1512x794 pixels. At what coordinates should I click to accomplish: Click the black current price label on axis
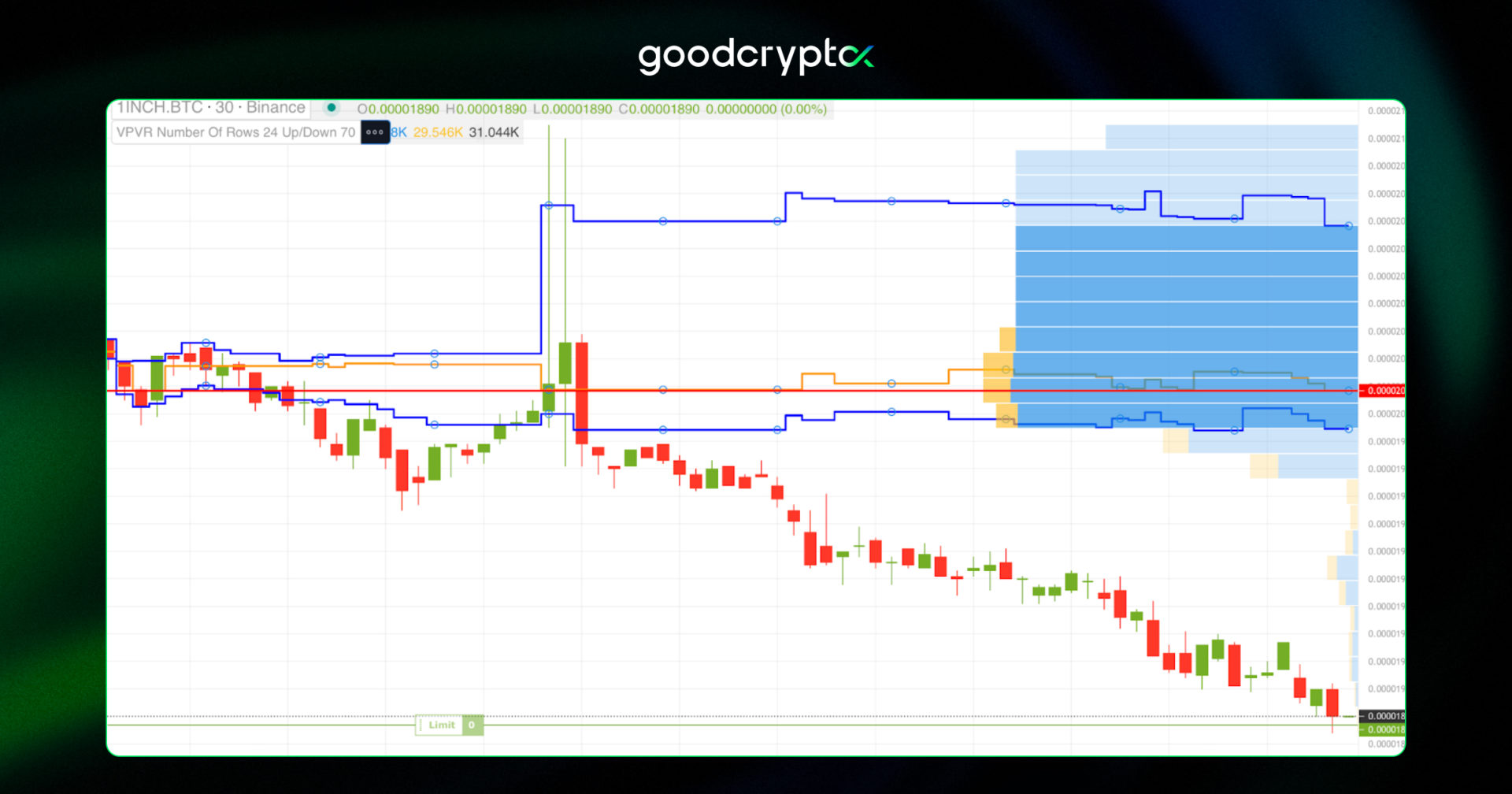(1383, 716)
